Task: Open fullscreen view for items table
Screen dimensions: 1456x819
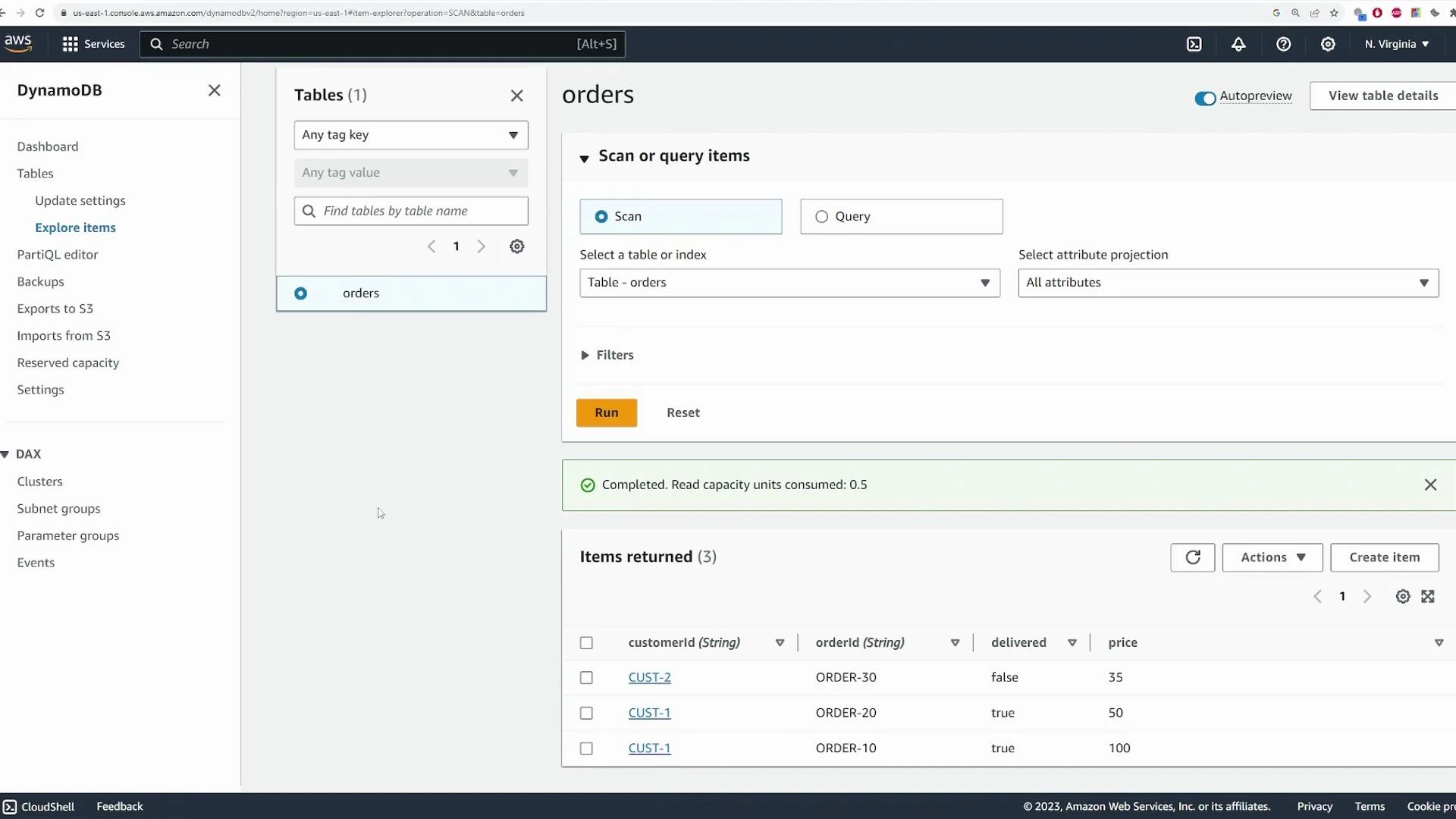Action: coord(1429,596)
